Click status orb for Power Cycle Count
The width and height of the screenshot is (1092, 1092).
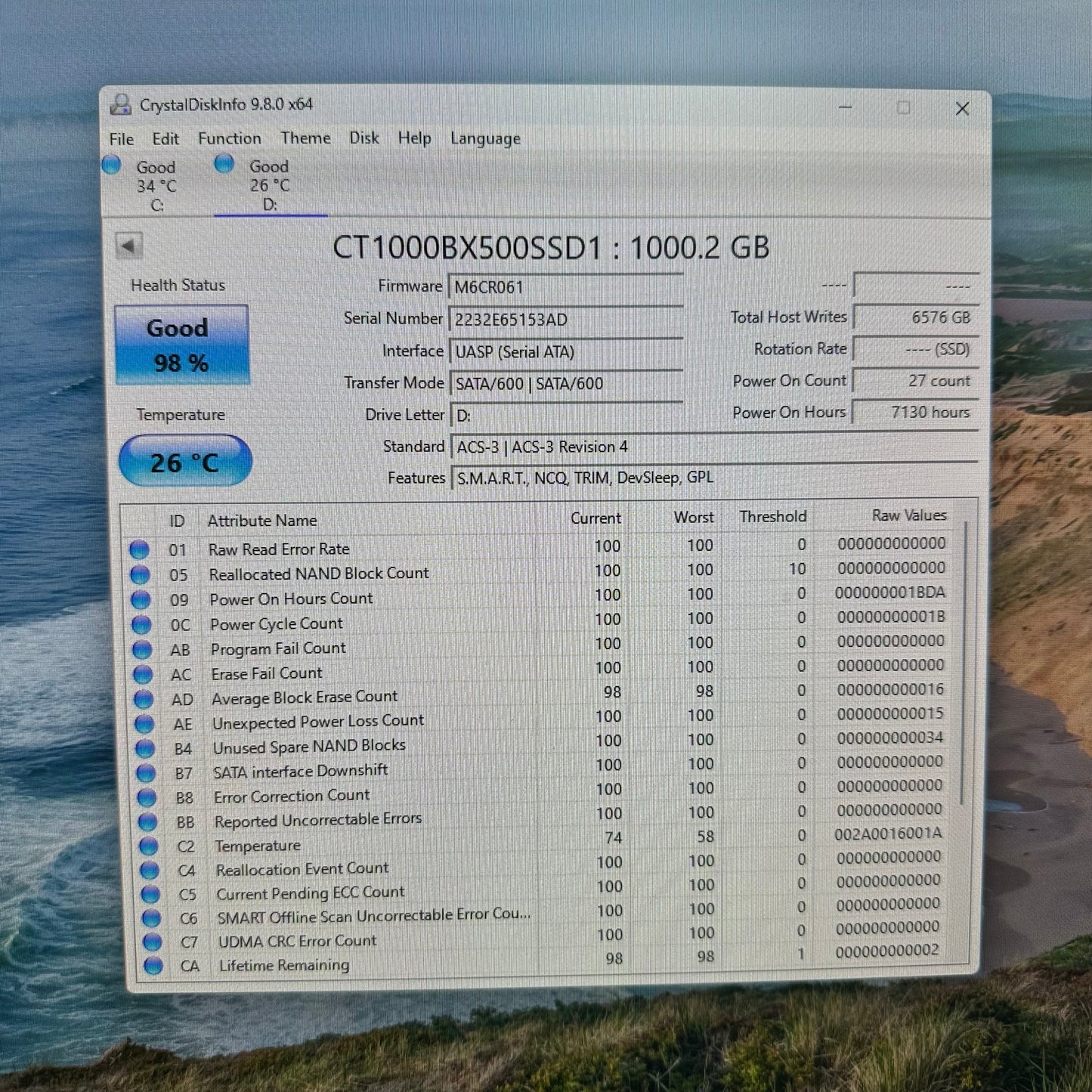[141, 624]
